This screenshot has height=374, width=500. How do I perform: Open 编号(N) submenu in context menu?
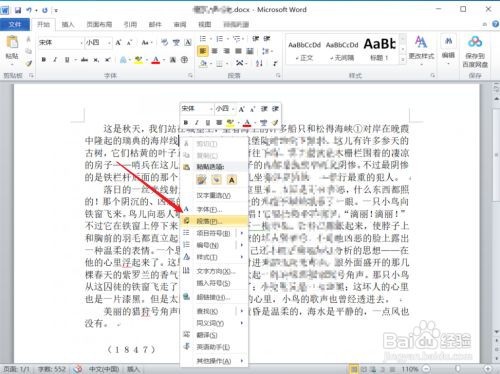(214, 245)
